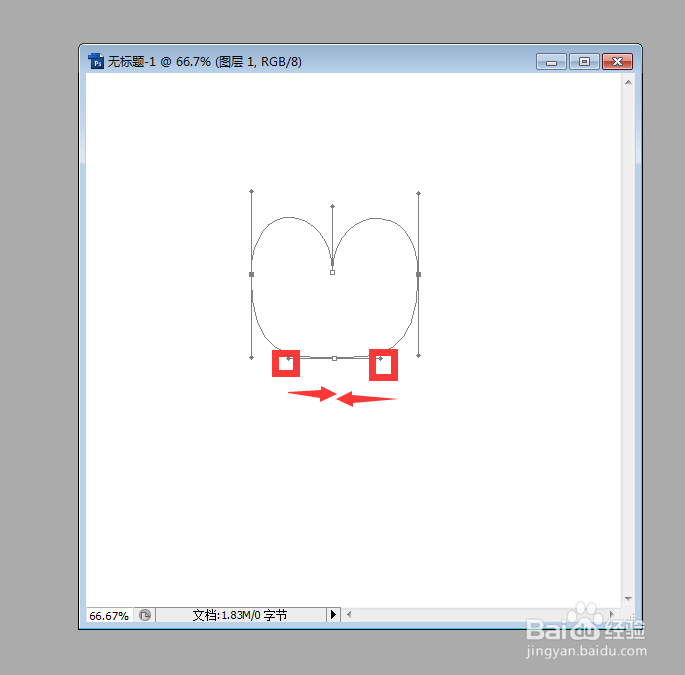Click the vertical scrollbar up arrow
The width and height of the screenshot is (685, 675).
tap(628, 82)
